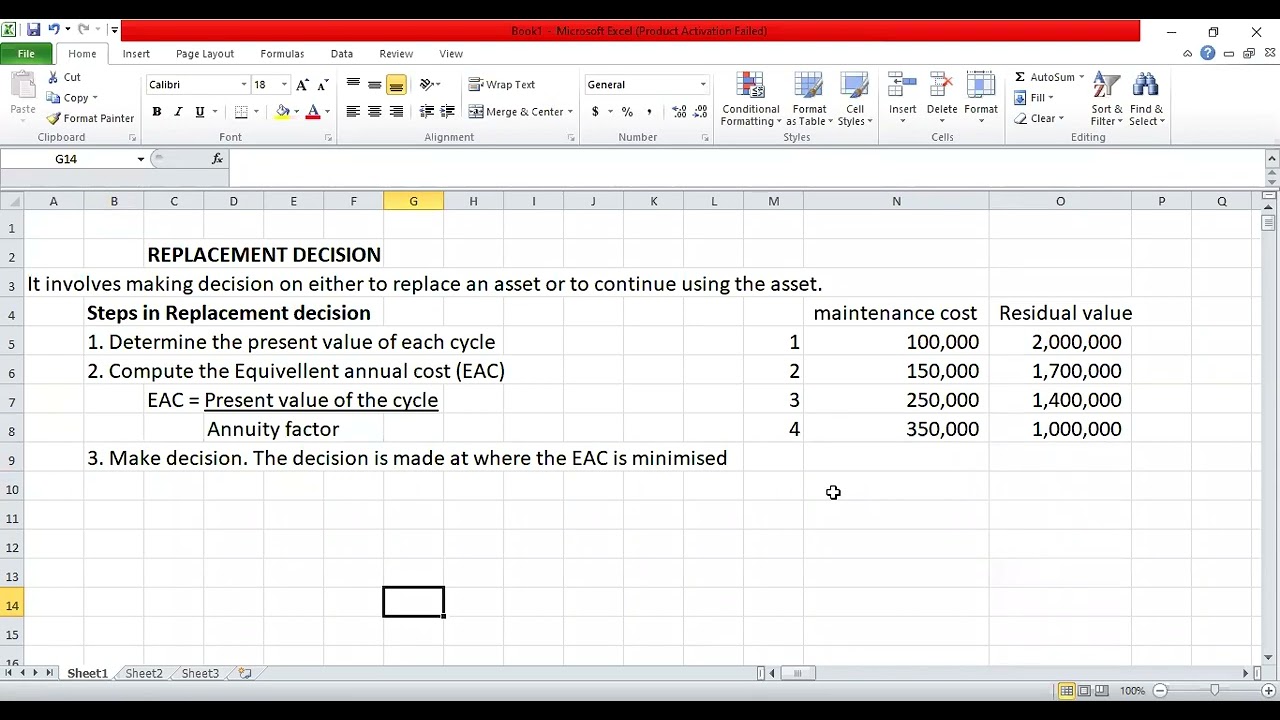Toggle Bottom Align
This screenshot has height=720, width=1280.
pos(396,85)
